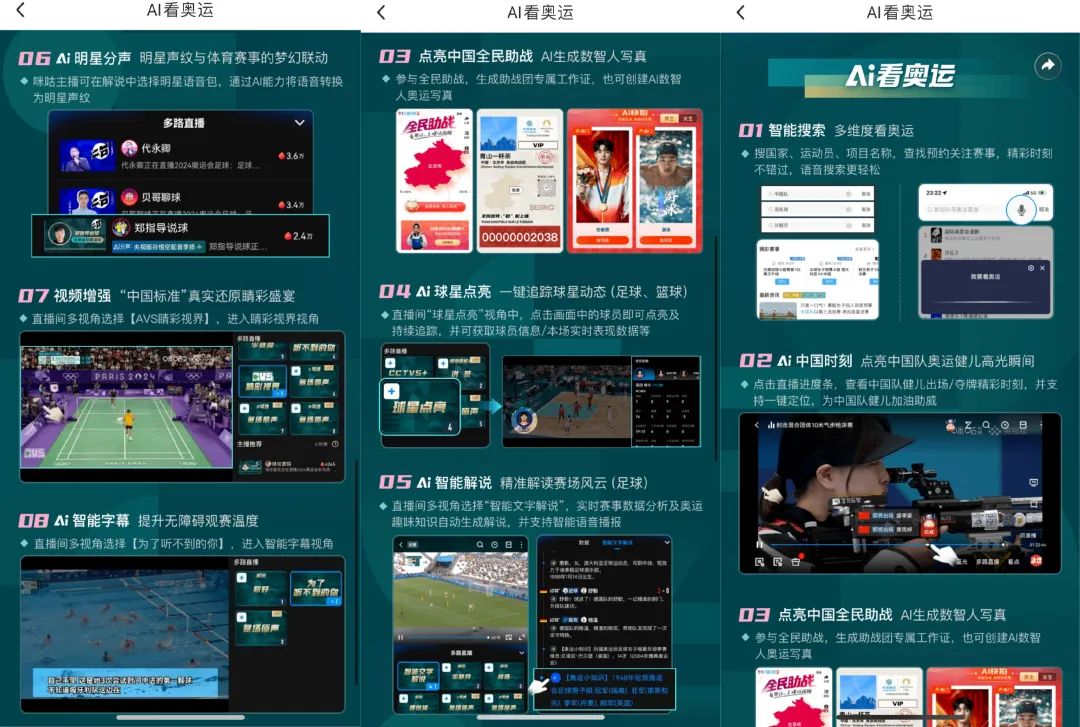Viewport: 1080px width, 727px height.
Task: Open the three-dot menu above the football video
Action: coord(521,544)
